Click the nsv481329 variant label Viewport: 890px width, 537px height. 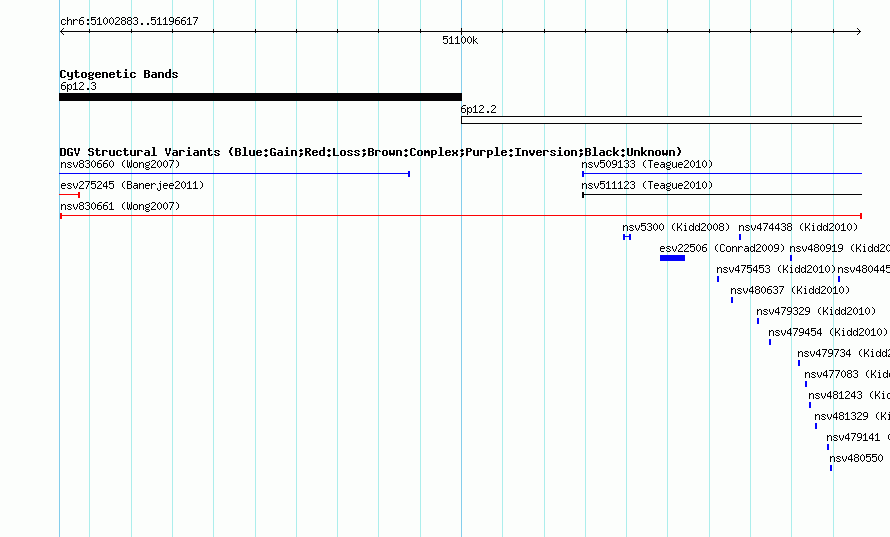852,417
